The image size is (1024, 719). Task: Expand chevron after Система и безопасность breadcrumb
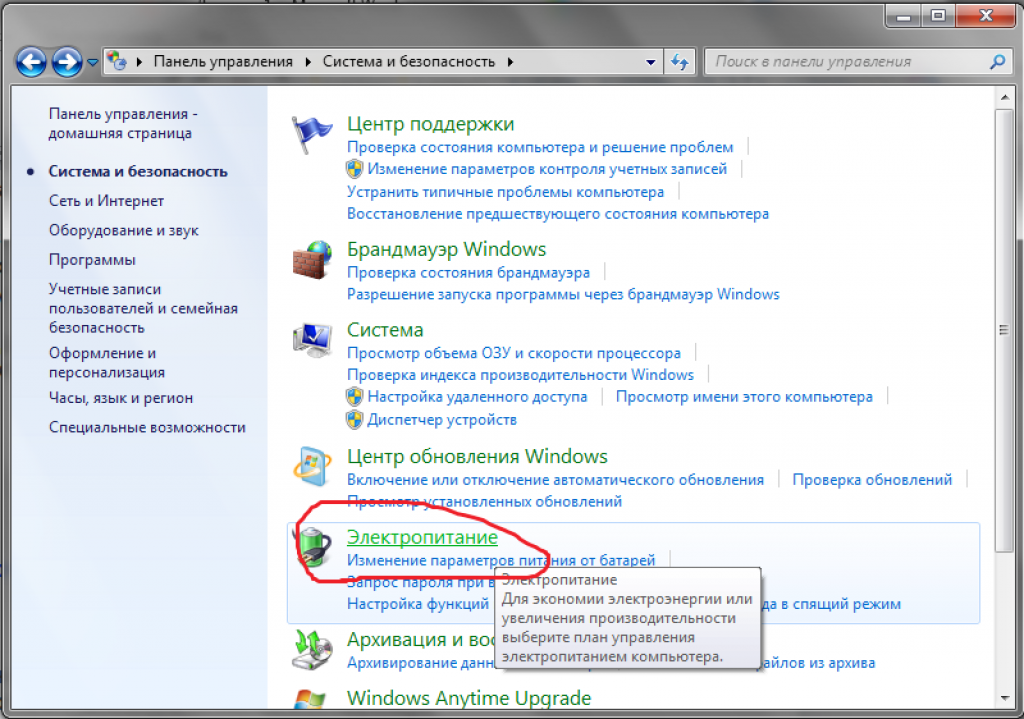(510, 61)
